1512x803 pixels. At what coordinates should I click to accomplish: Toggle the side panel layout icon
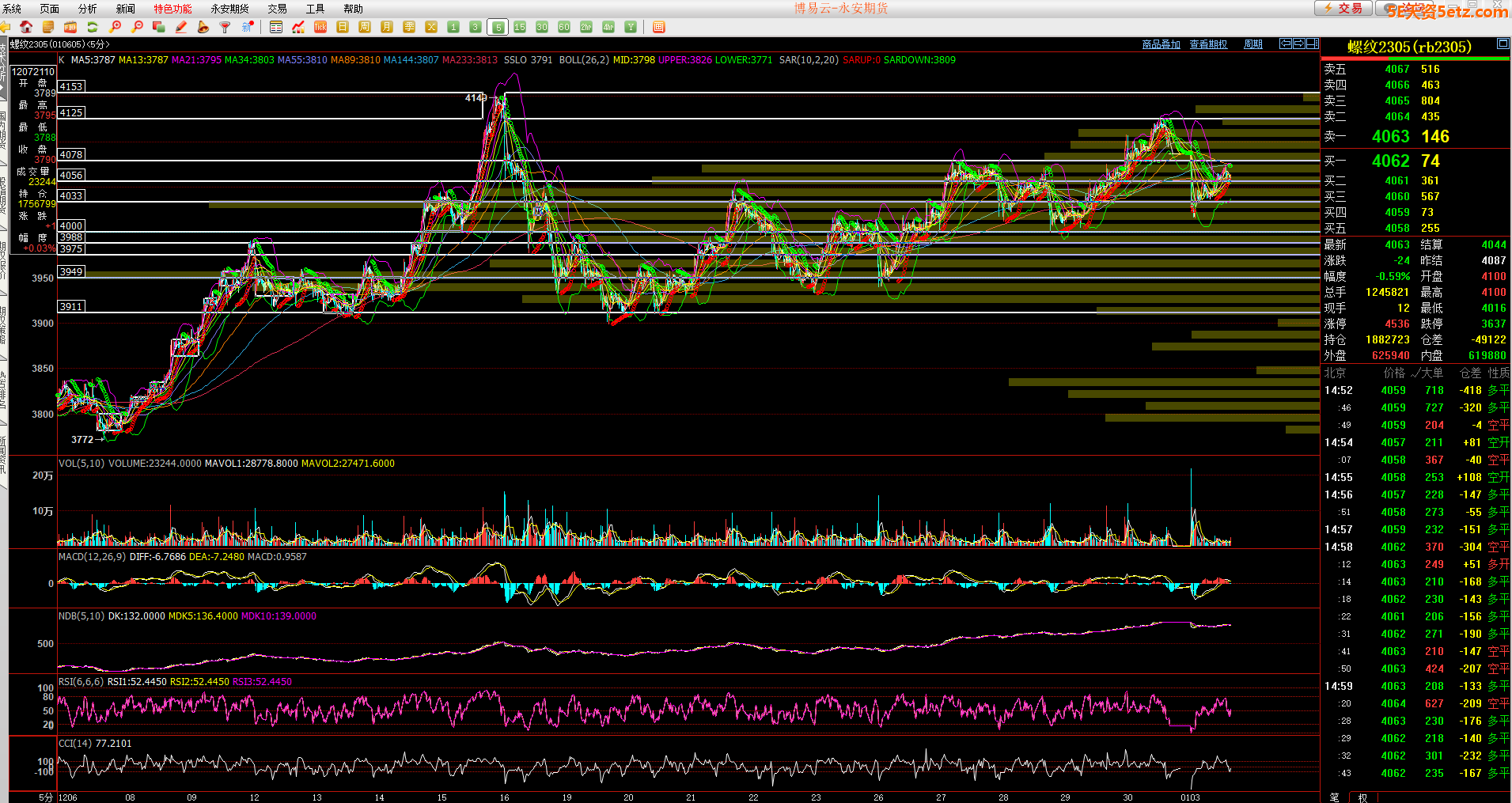1313,44
